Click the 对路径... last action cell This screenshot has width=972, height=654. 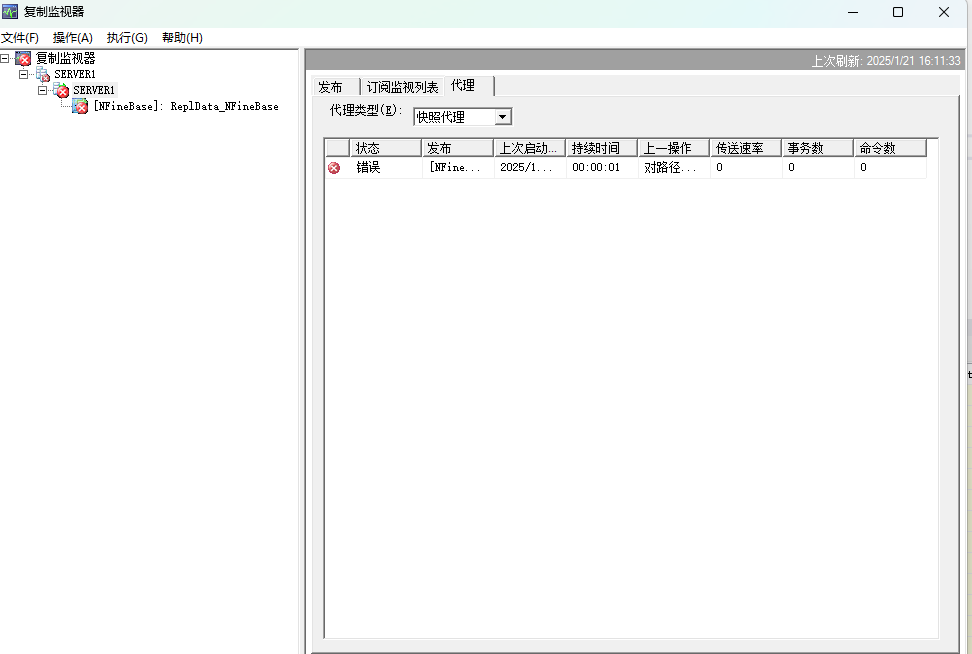[674, 167]
